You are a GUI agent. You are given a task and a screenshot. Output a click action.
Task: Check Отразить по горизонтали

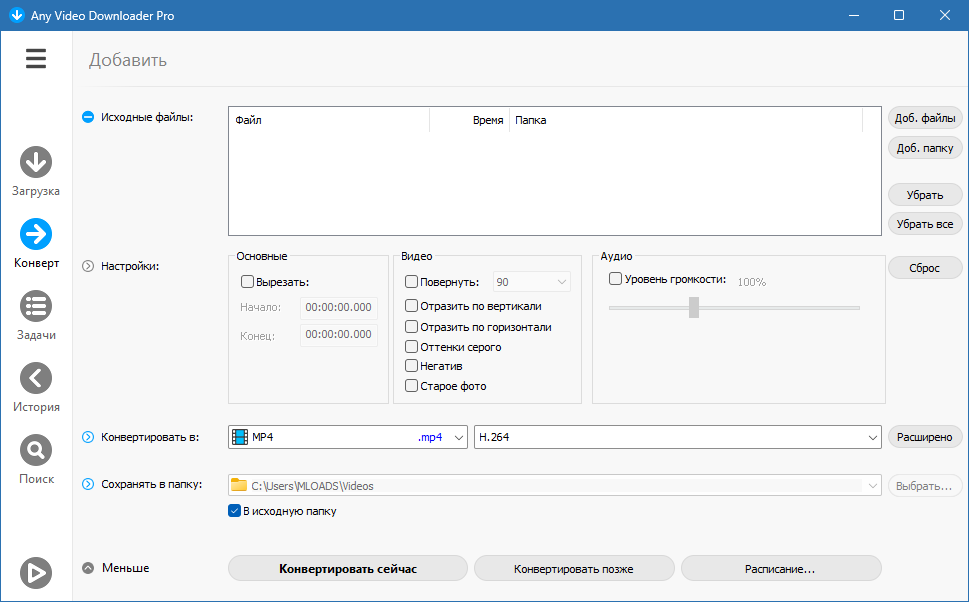point(411,326)
